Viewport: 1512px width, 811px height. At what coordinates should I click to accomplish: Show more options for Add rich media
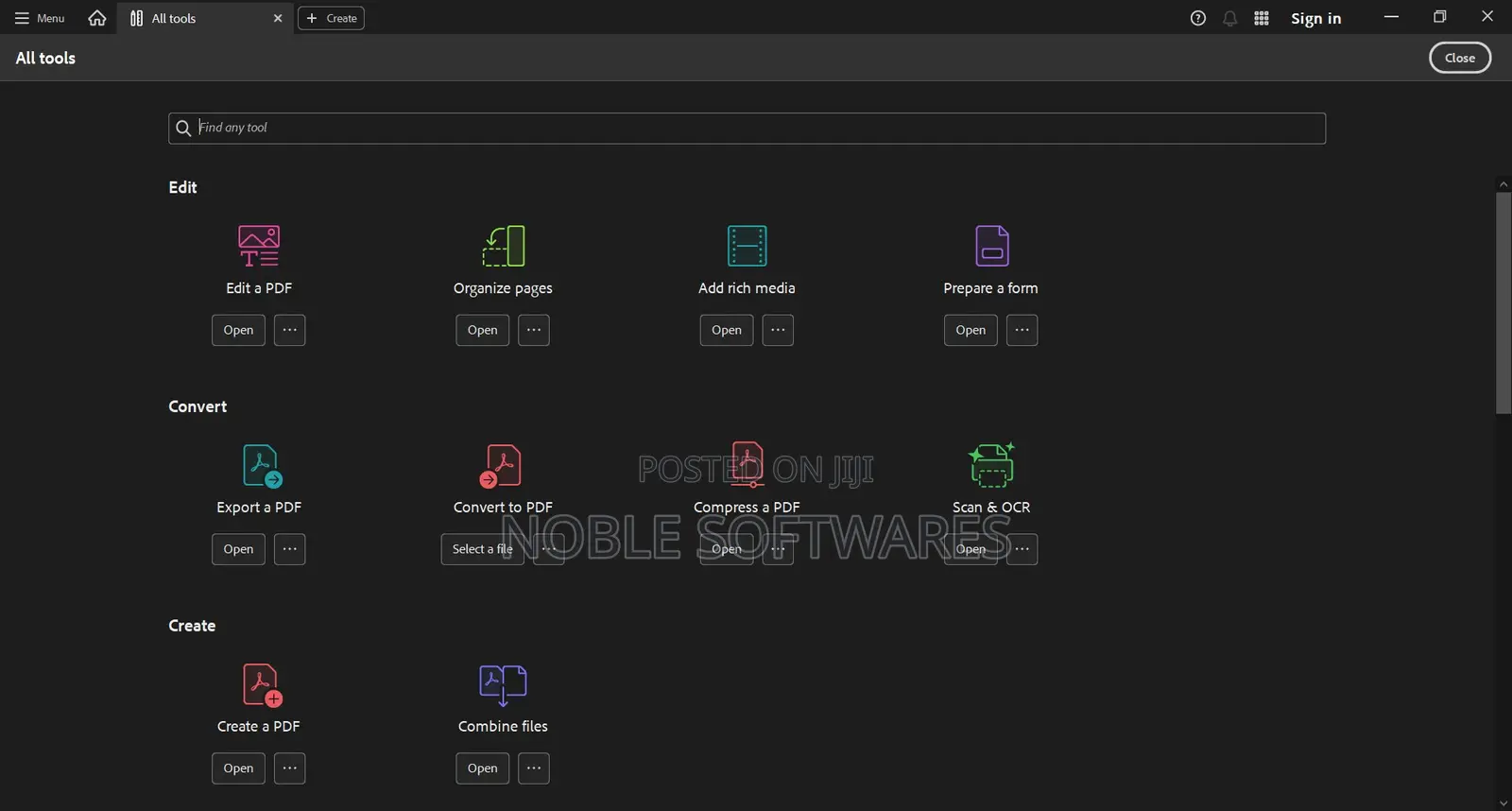click(x=778, y=330)
